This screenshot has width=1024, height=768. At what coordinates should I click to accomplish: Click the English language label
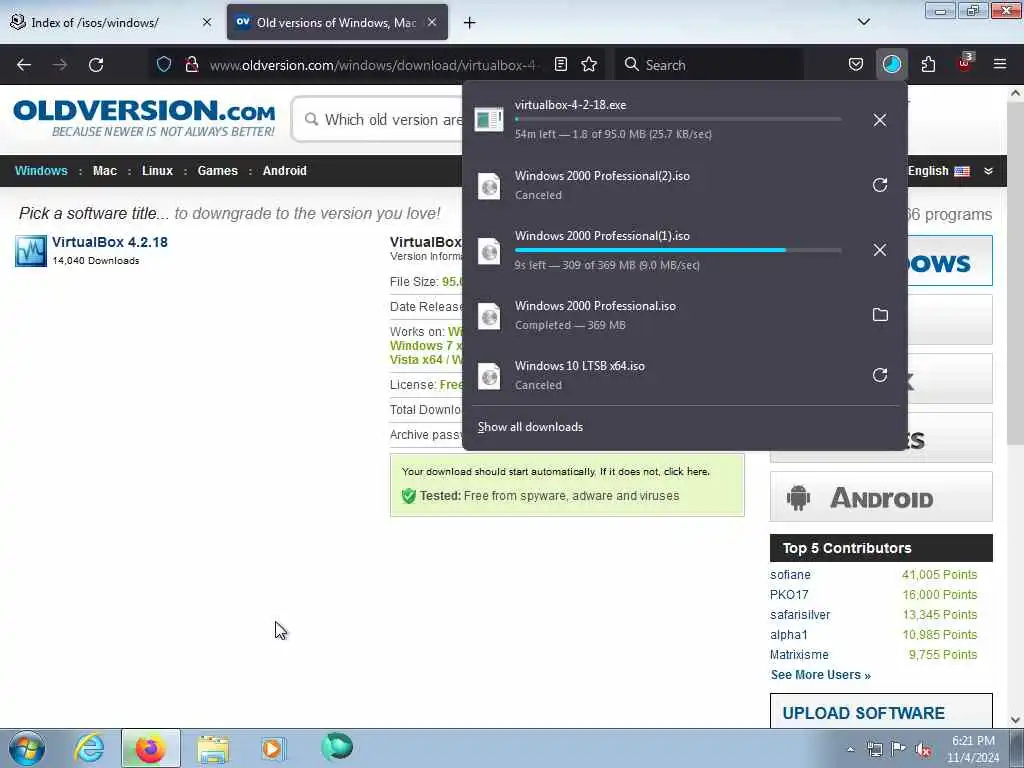[928, 170]
